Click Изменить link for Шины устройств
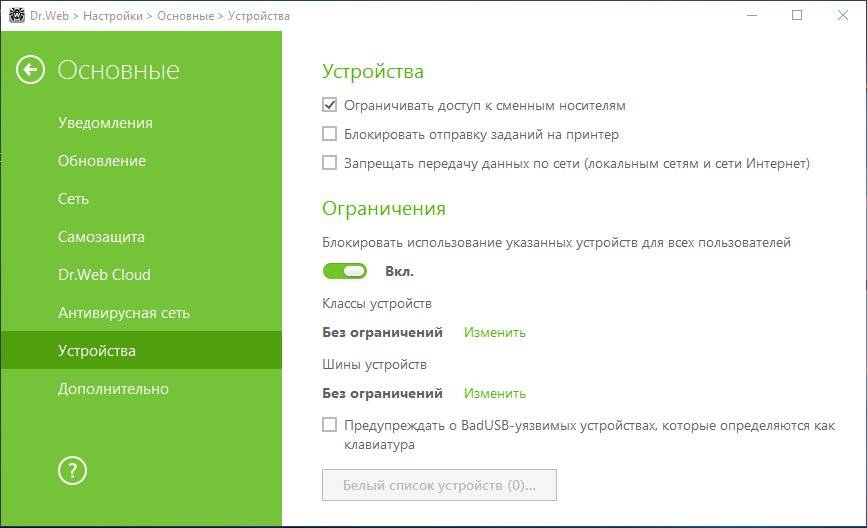The height and width of the screenshot is (528, 867). tap(494, 393)
